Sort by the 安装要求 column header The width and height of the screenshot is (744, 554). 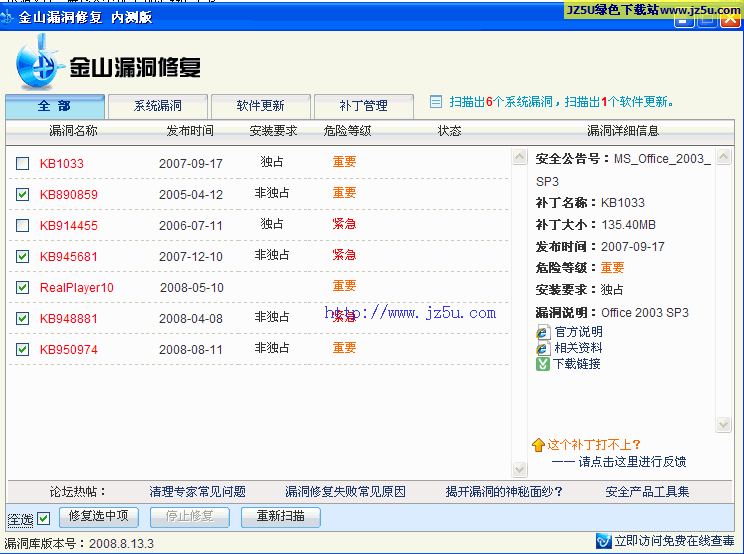(x=273, y=131)
